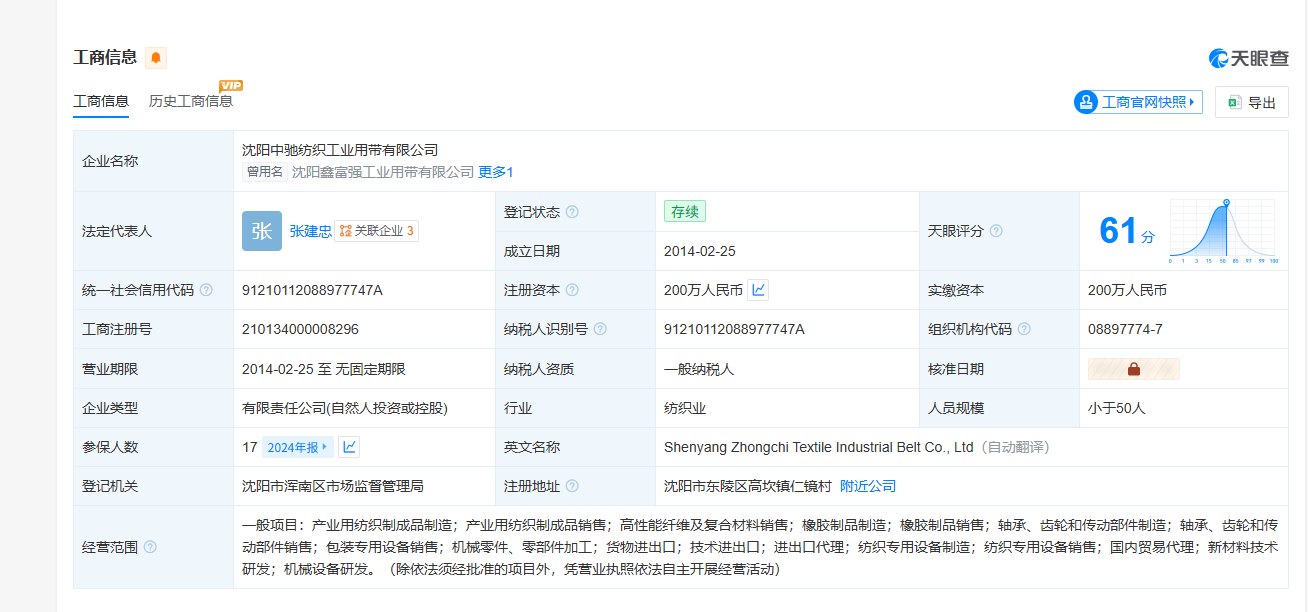The width and height of the screenshot is (1308, 612).
Task: Click the related enterprises icon by 关联企业
Action: pos(345,231)
